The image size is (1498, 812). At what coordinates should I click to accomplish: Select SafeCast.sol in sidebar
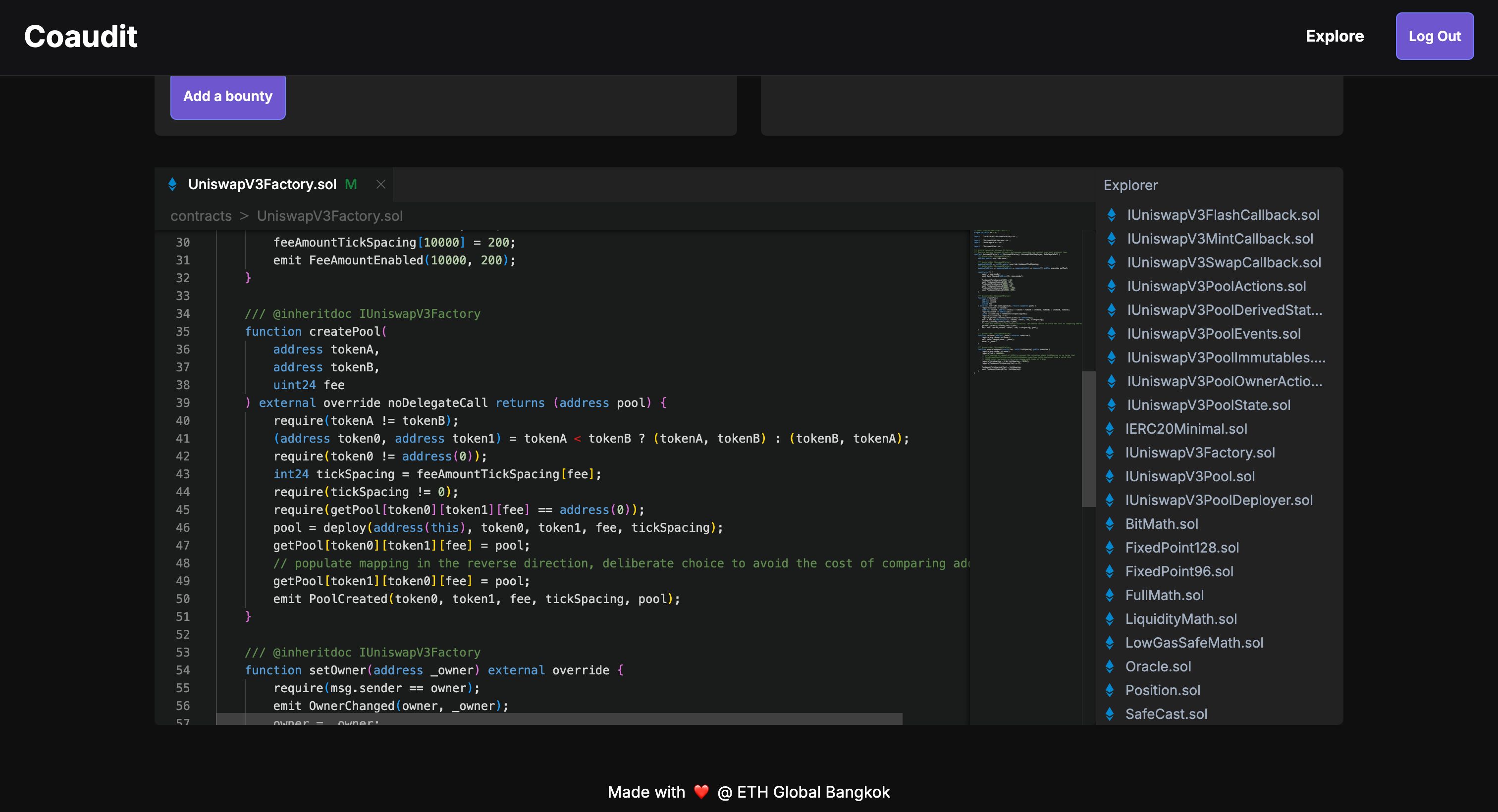point(1167,714)
